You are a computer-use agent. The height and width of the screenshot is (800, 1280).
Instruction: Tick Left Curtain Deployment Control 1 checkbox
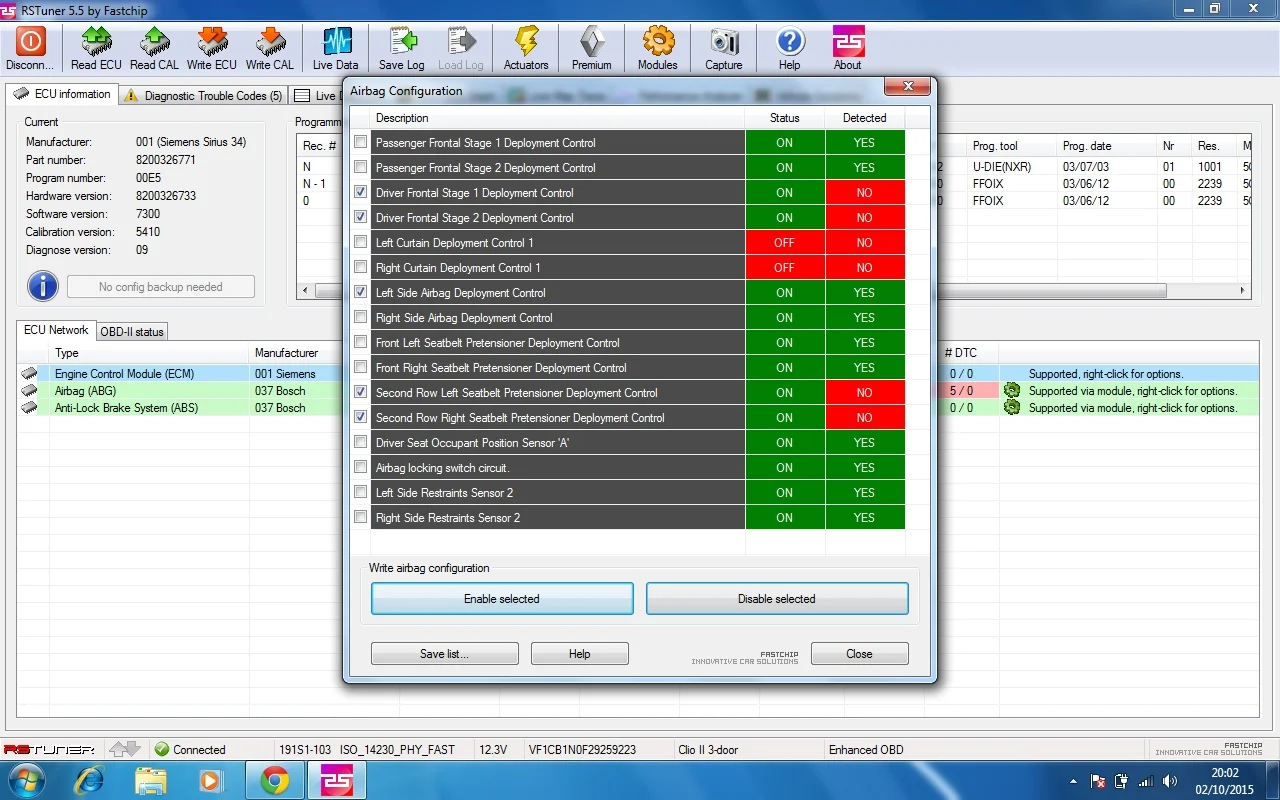pos(360,242)
